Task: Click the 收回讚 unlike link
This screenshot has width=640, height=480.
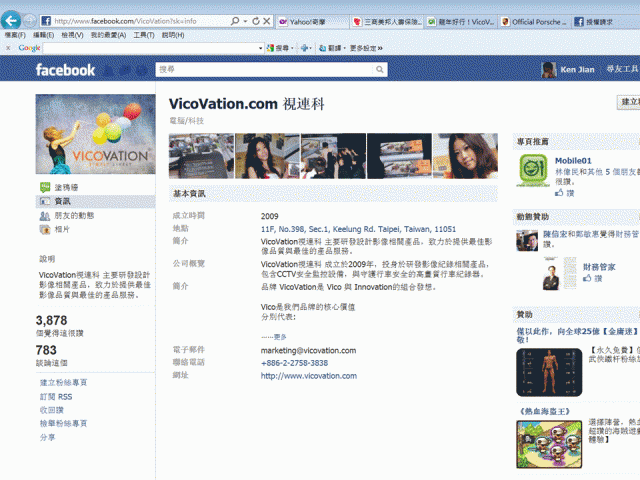Action: [x=51, y=410]
